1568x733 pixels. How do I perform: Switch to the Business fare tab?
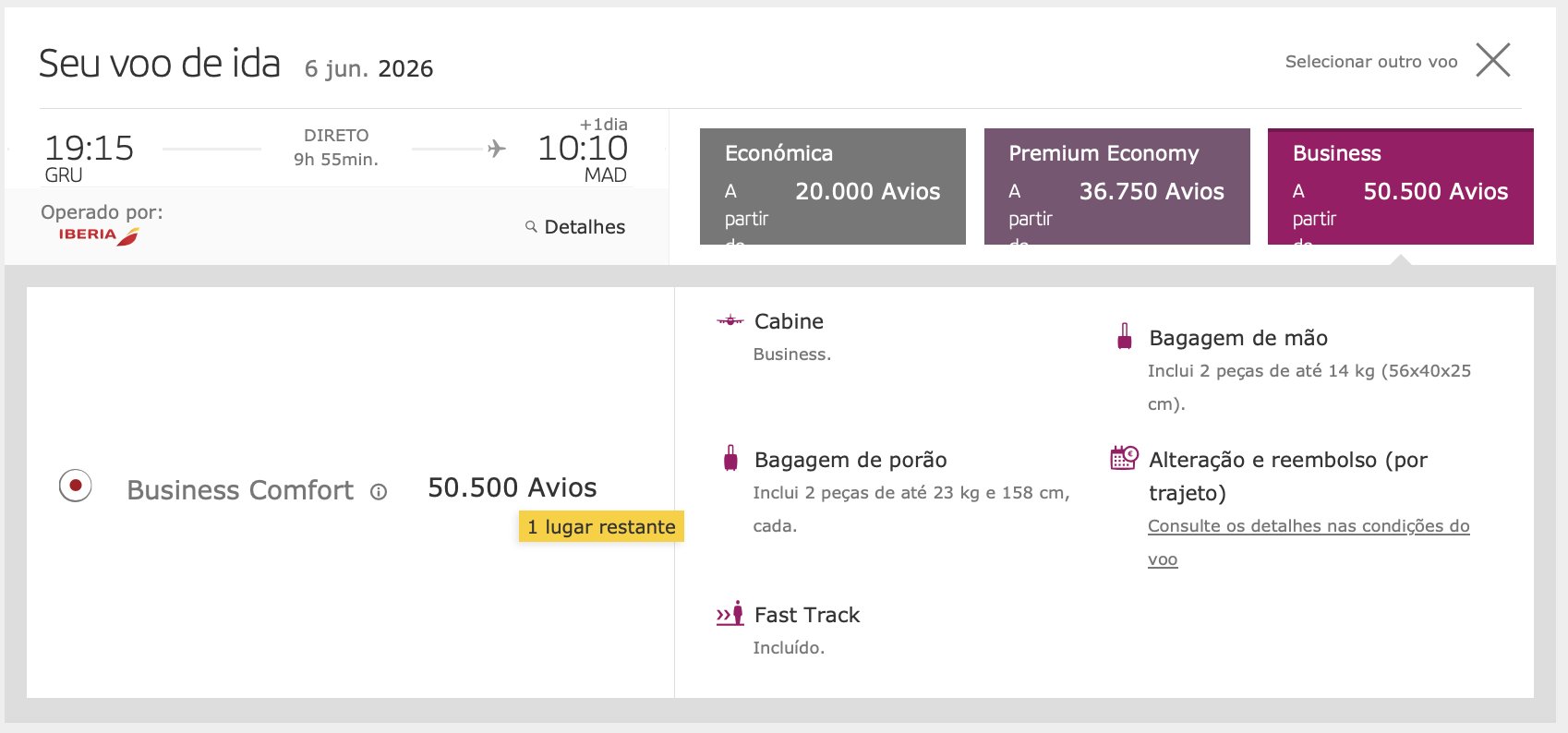(x=1401, y=186)
